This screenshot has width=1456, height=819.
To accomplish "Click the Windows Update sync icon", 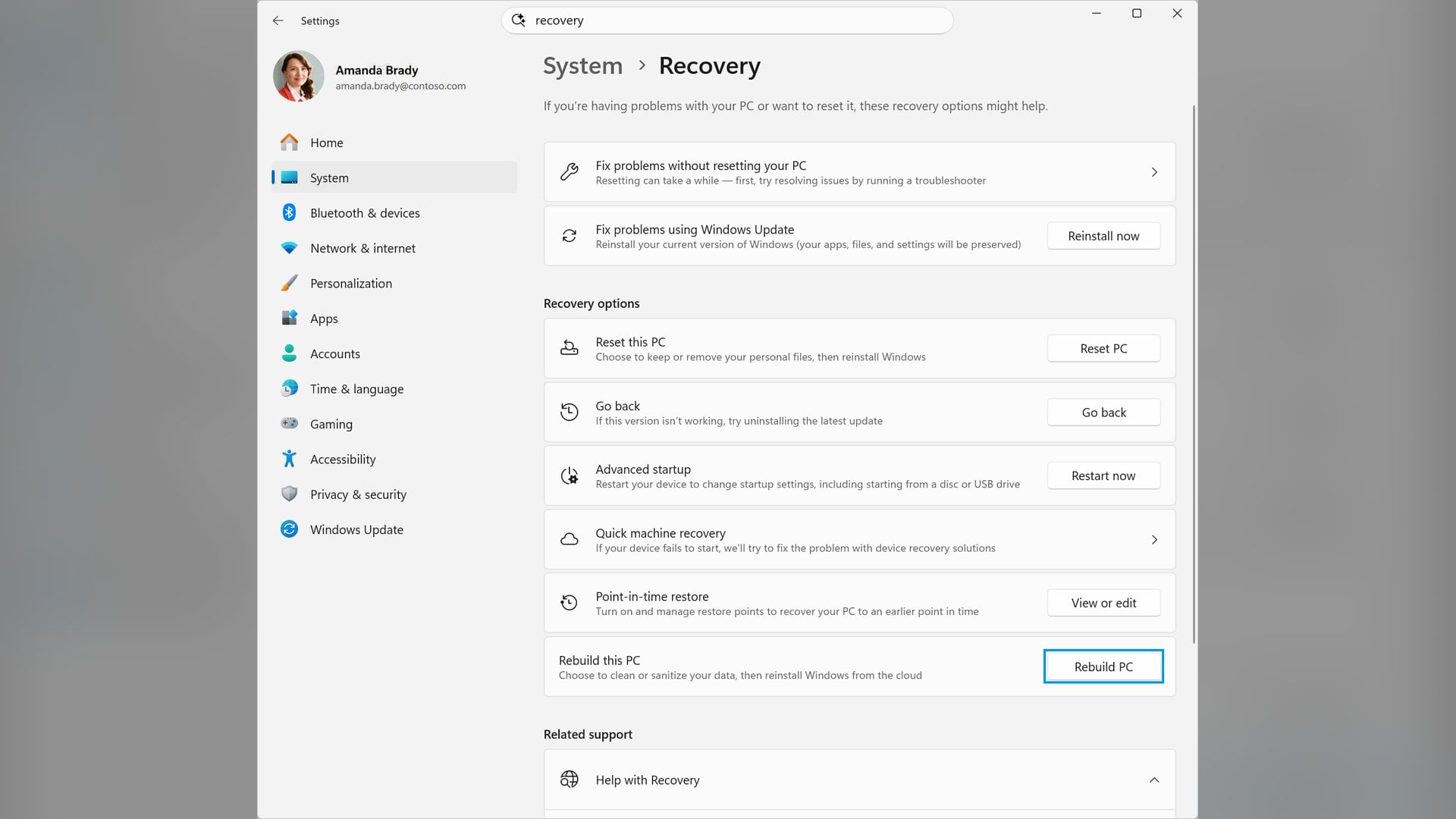I will (289, 529).
